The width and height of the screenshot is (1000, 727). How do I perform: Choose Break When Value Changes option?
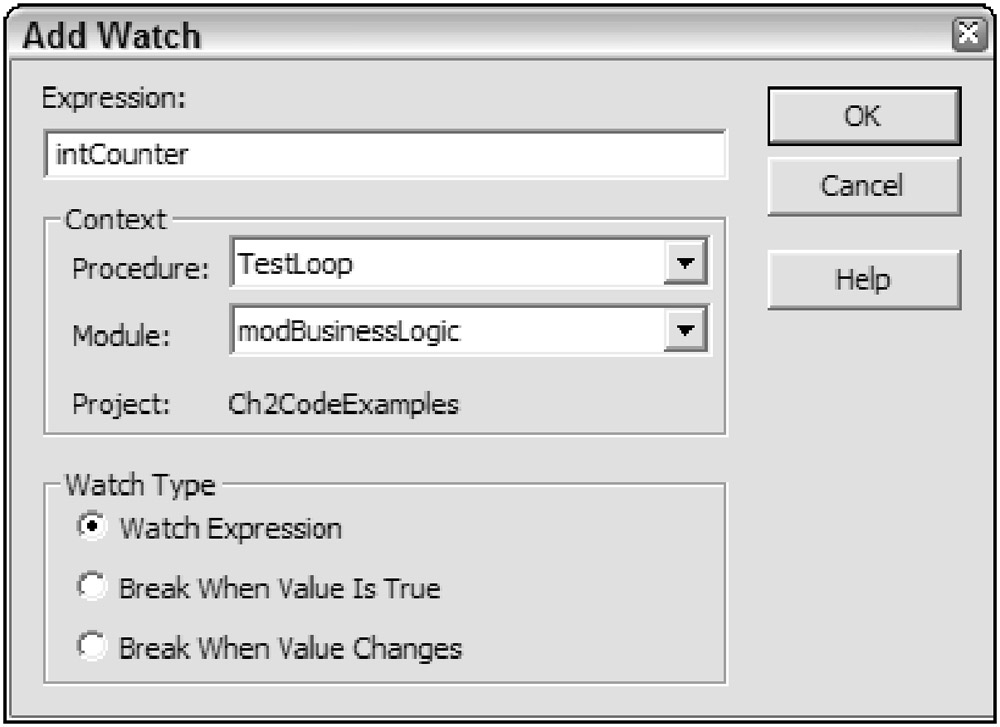tap(93, 648)
